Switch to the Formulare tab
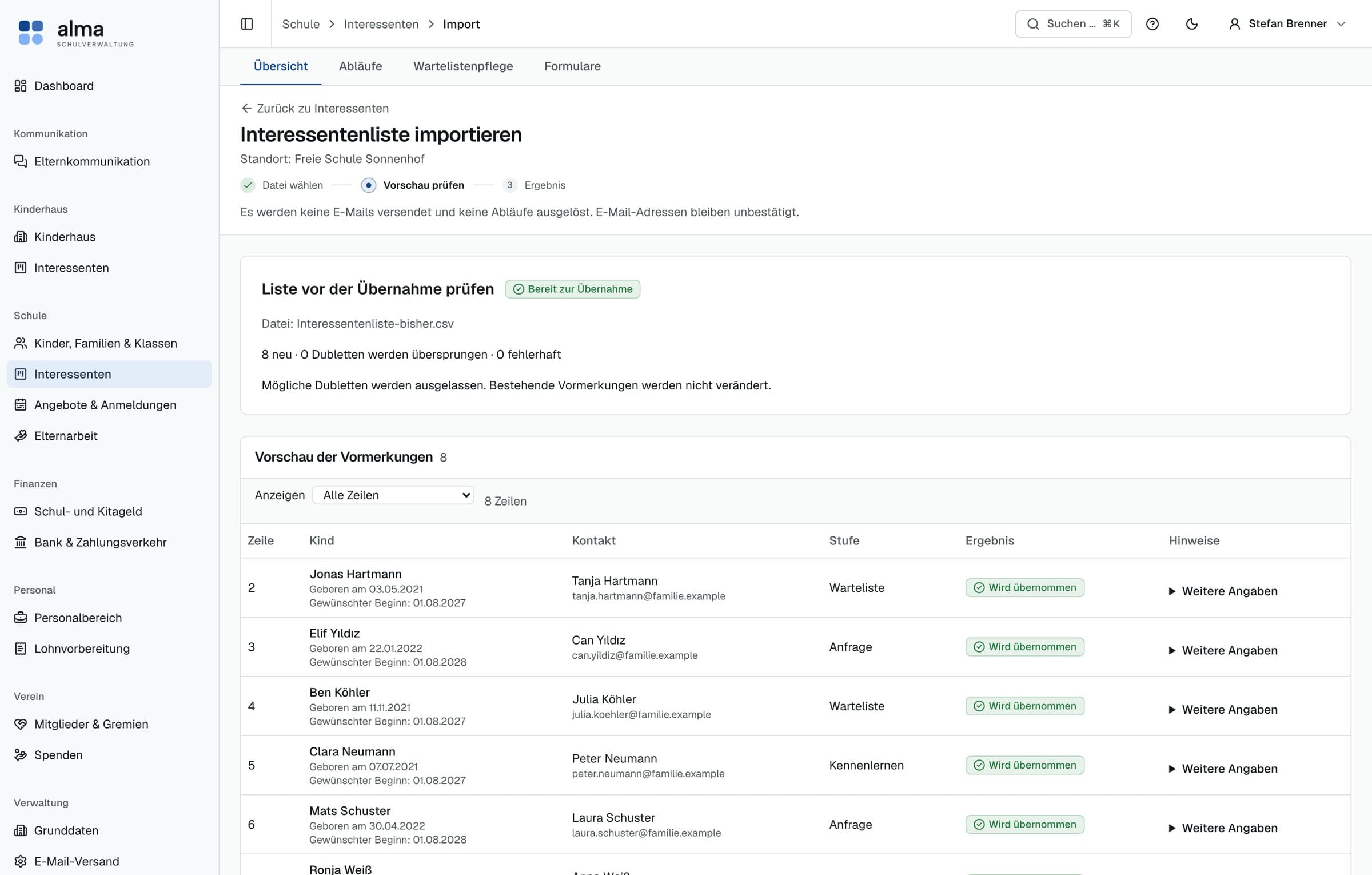The image size is (1372, 875). click(572, 66)
